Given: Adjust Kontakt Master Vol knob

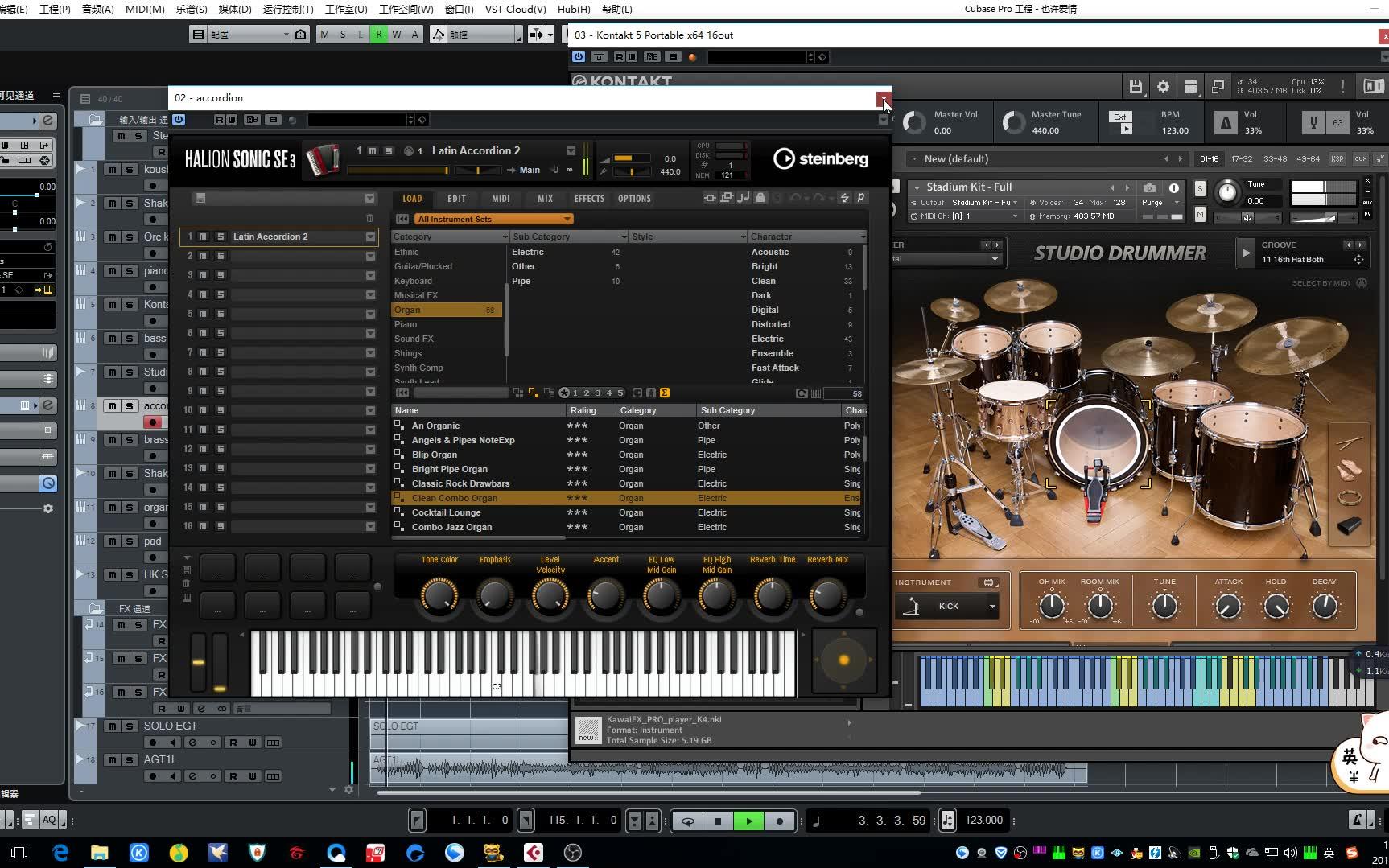Looking at the screenshot, I should point(914,122).
